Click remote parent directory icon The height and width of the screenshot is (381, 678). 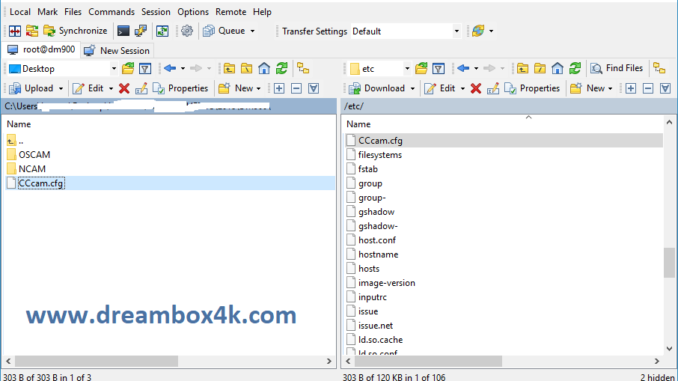coord(522,68)
